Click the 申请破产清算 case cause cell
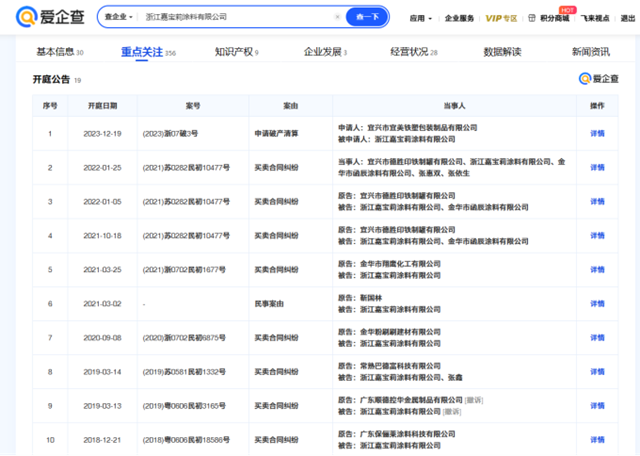This screenshot has width=640, height=456. click(x=276, y=133)
